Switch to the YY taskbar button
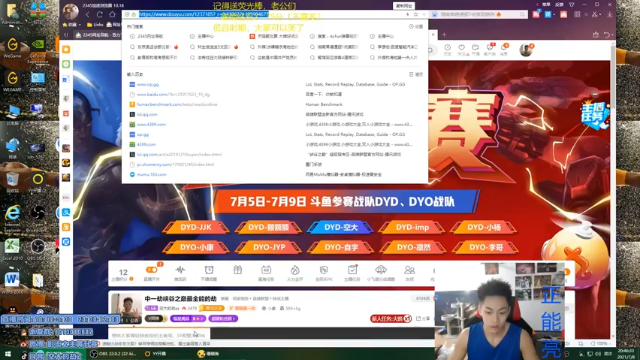The image size is (640, 360). tap(156, 354)
